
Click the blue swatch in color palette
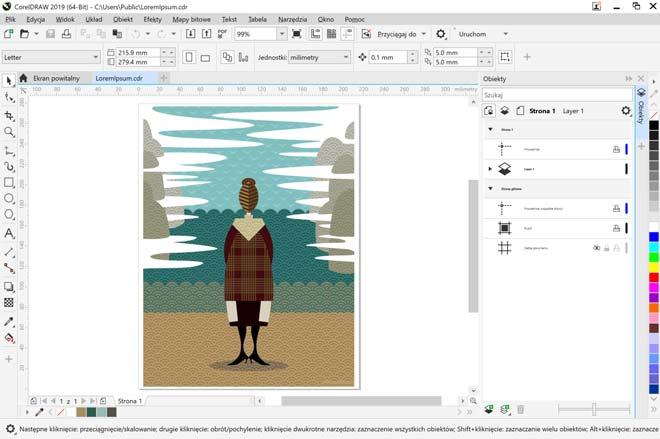(x=654, y=237)
